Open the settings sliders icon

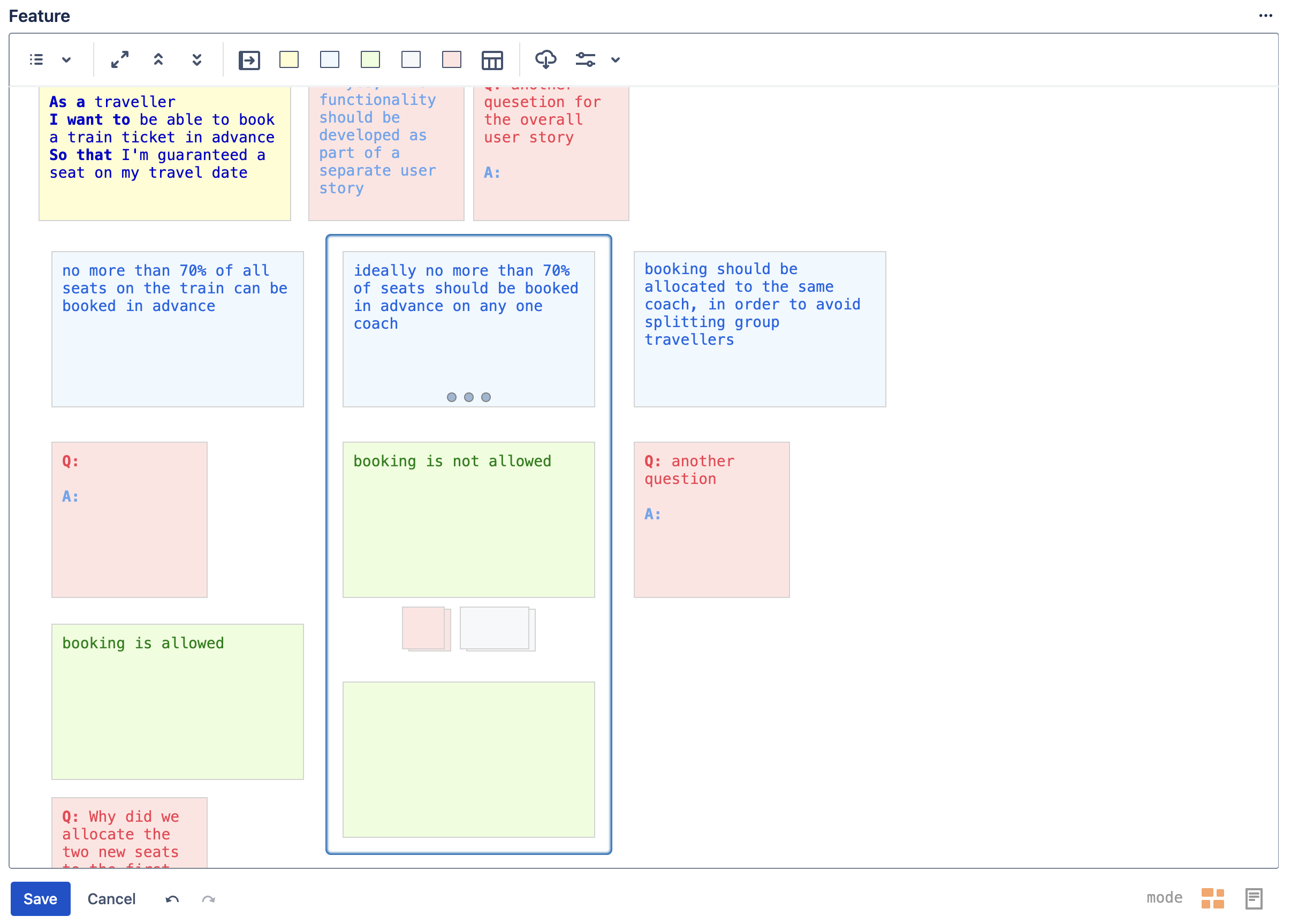tap(585, 60)
